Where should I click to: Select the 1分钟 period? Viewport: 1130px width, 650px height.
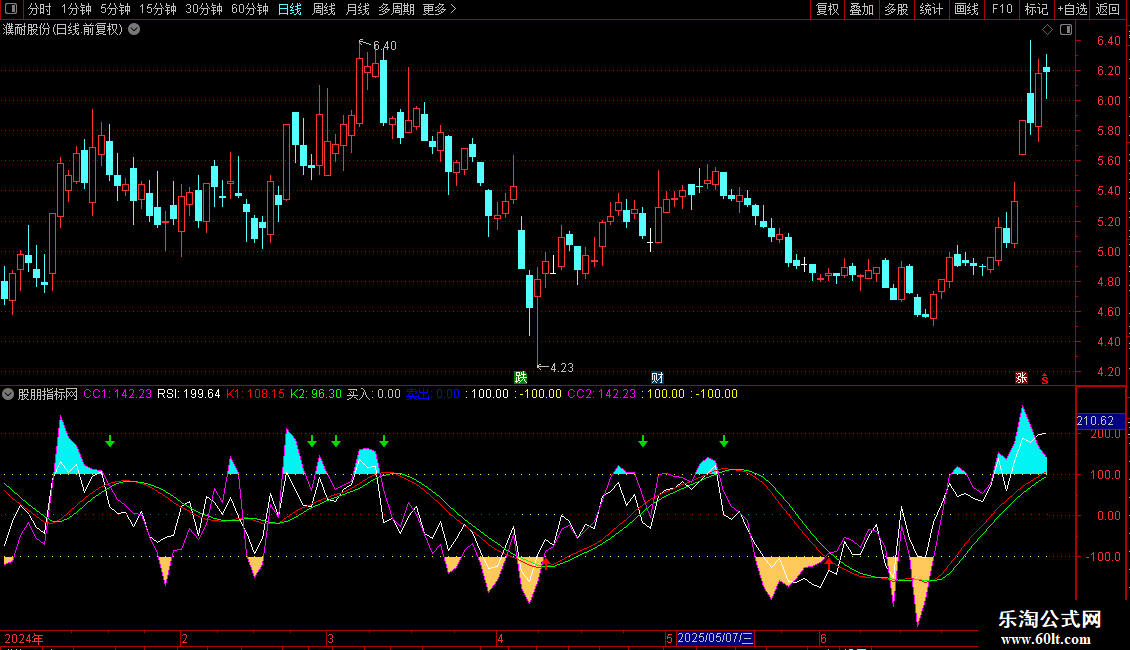[x=76, y=9]
